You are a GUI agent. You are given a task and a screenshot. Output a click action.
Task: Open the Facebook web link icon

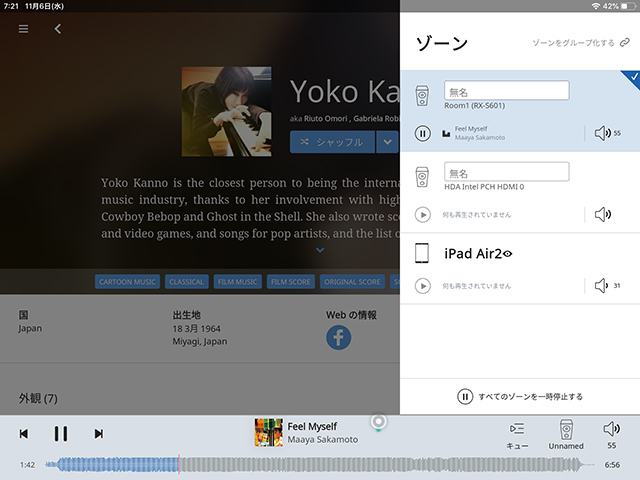tap(338, 338)
